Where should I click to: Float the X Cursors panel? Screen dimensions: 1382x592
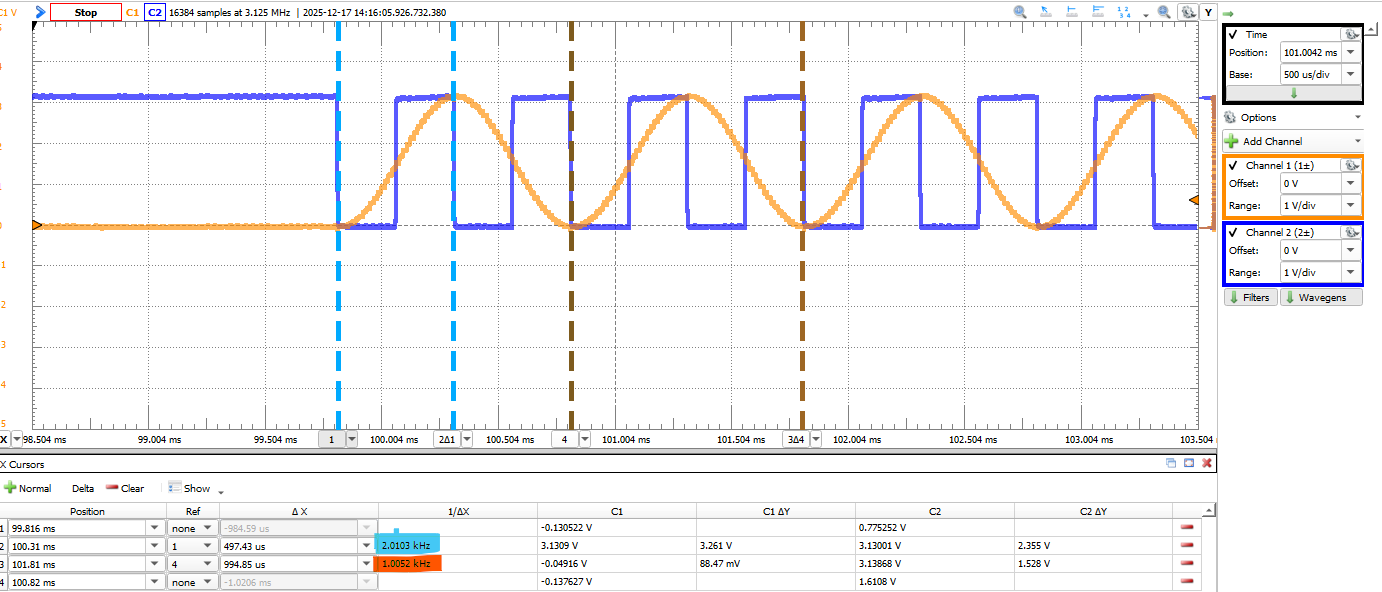tap(1171, 464)
